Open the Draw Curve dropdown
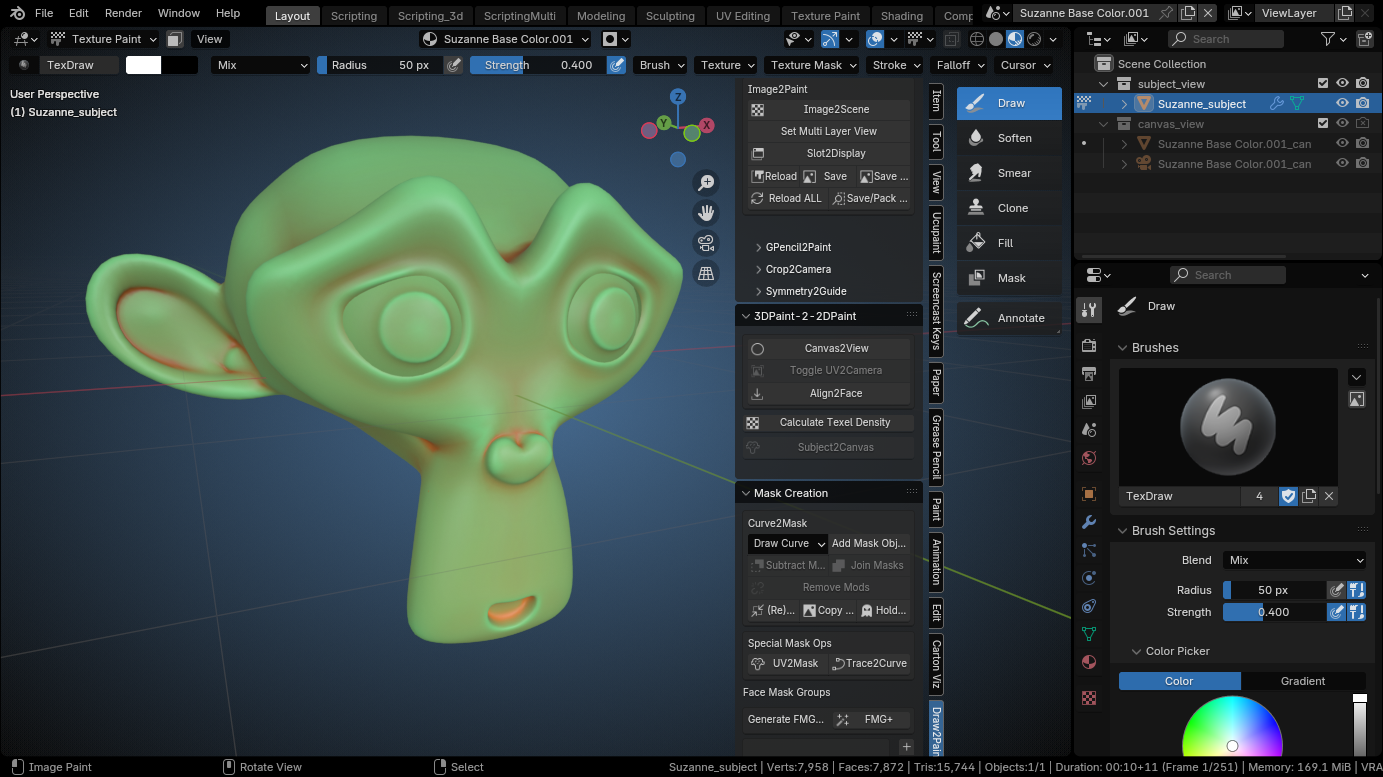The image size is (1383, 777). click(787, 543)
